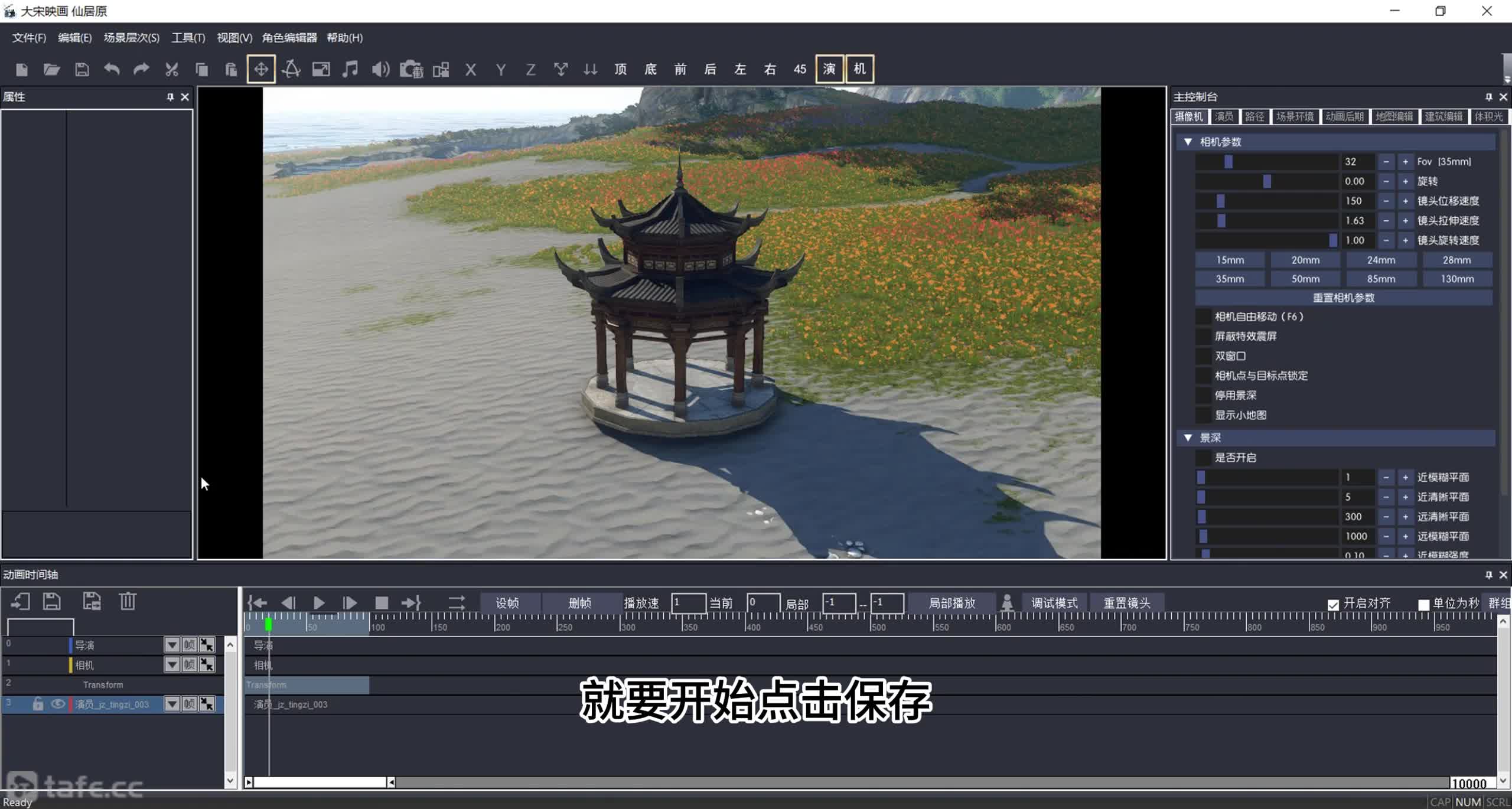Screen dimensions: 1512x809
Task: Check the 单位为秒 checkbox
Action: [1423, 605]
